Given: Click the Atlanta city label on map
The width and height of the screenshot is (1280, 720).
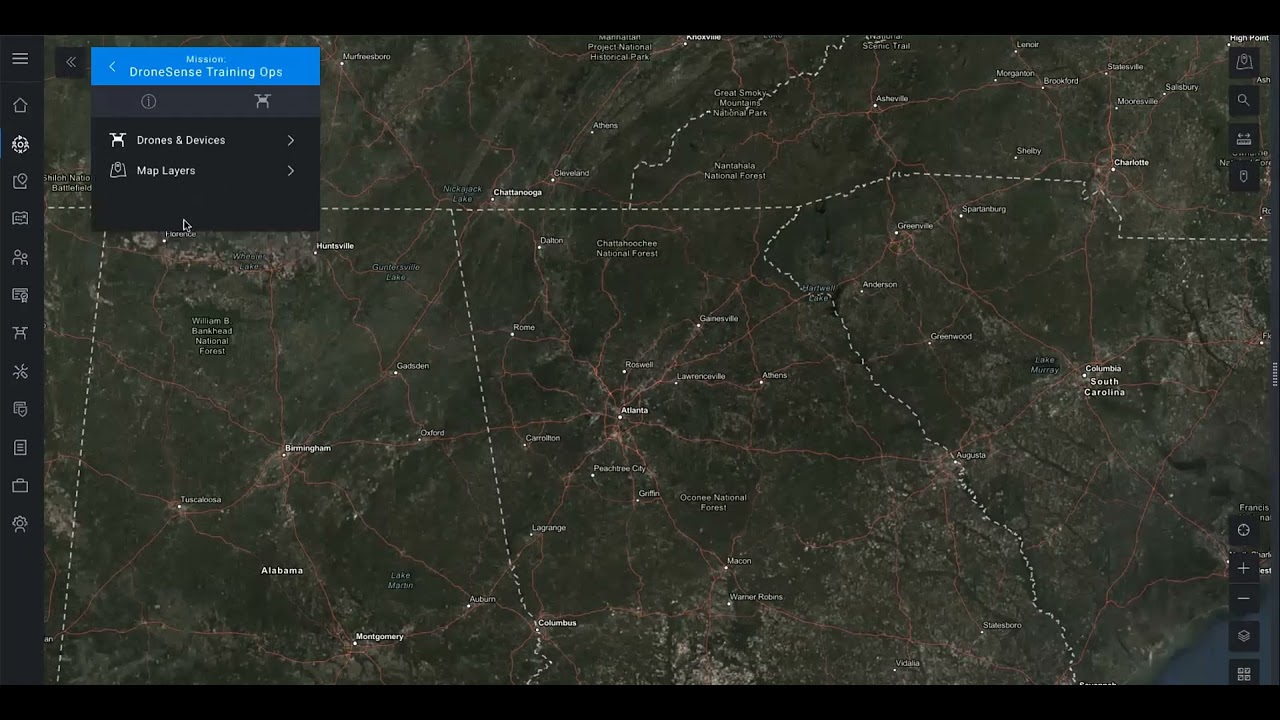Looking at the screenshot, I should pos(635,410).
